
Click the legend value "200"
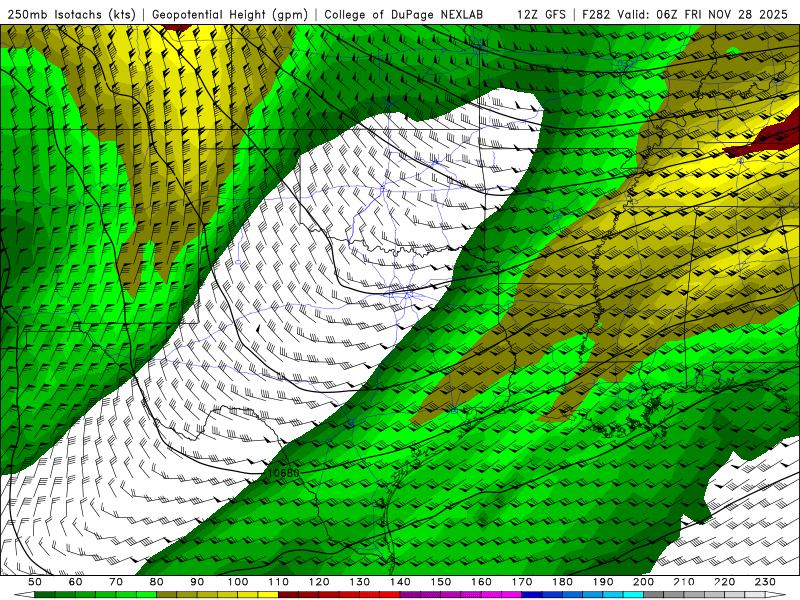[643, 582]
